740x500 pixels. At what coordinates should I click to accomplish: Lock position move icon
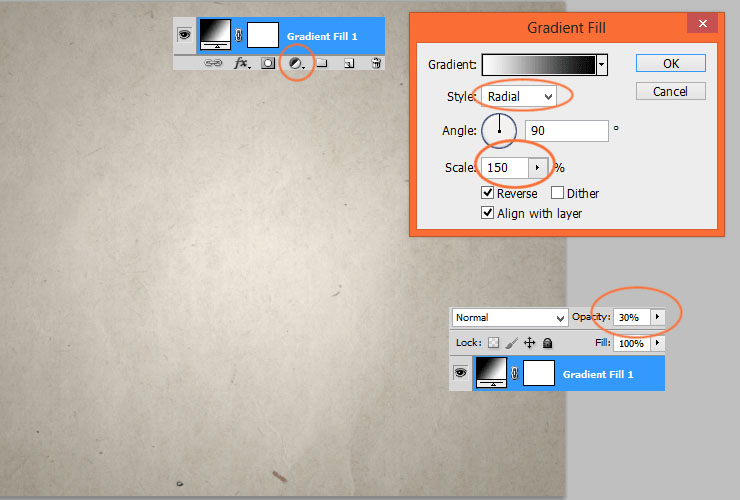(x=530, y=343)
